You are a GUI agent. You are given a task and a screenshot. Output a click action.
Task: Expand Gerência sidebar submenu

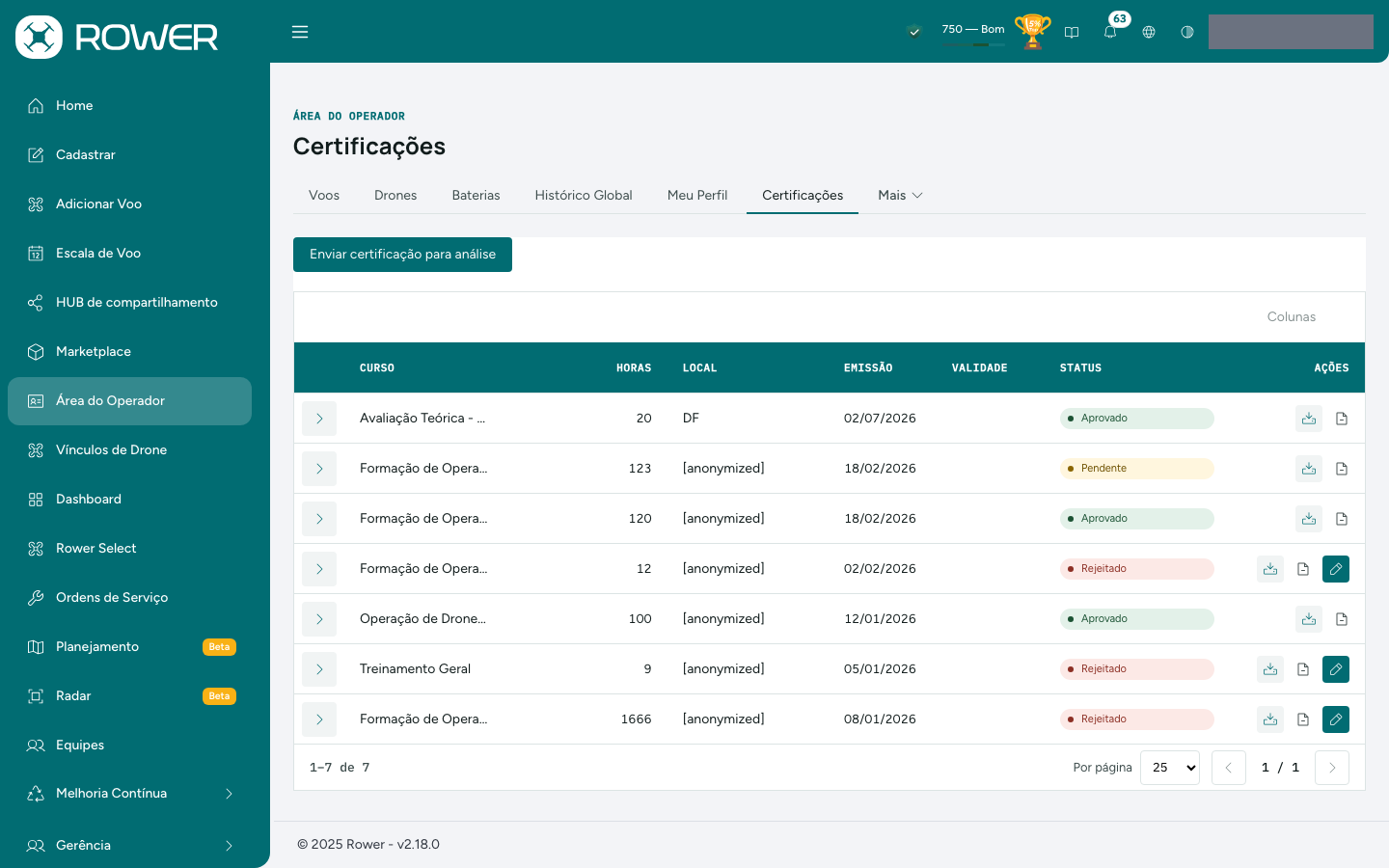(129, 846)
